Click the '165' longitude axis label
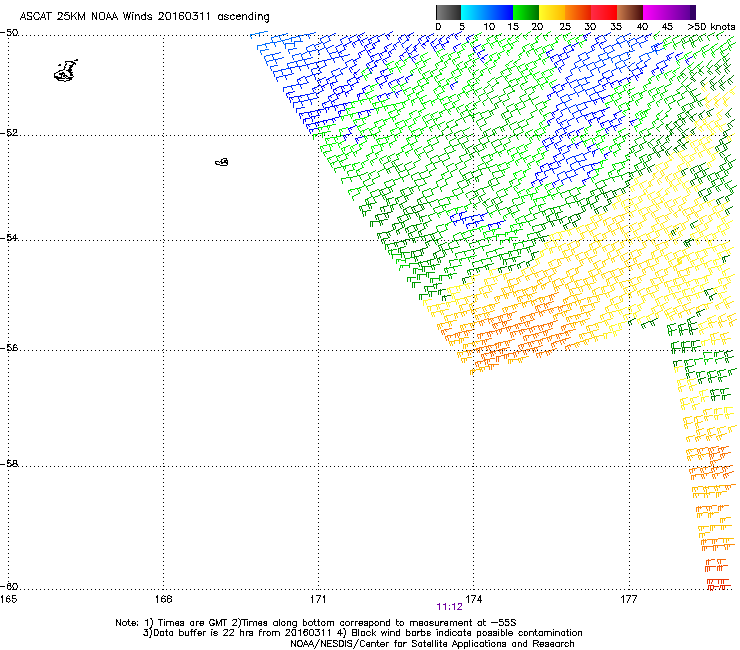This screenshot has width=740, height=650. [x=8, y=599]
